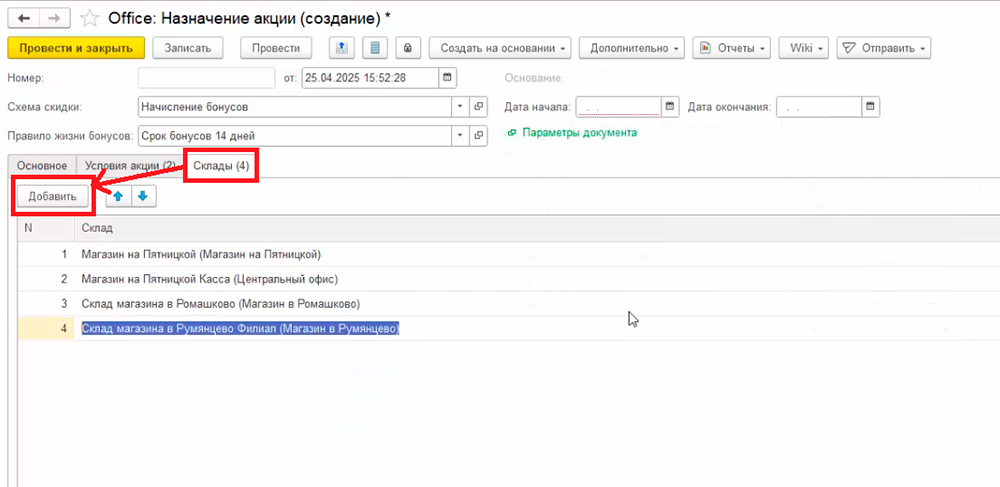Switch to the Основное tab
Image resolution: width=1000 pixels, height=487 pixels.
[x=41, y=166]
